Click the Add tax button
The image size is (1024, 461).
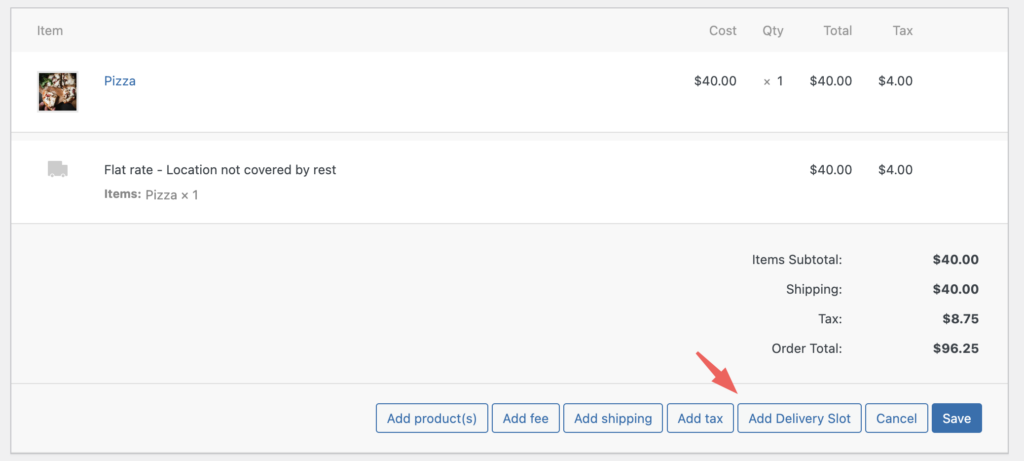[x=700, y=418]
